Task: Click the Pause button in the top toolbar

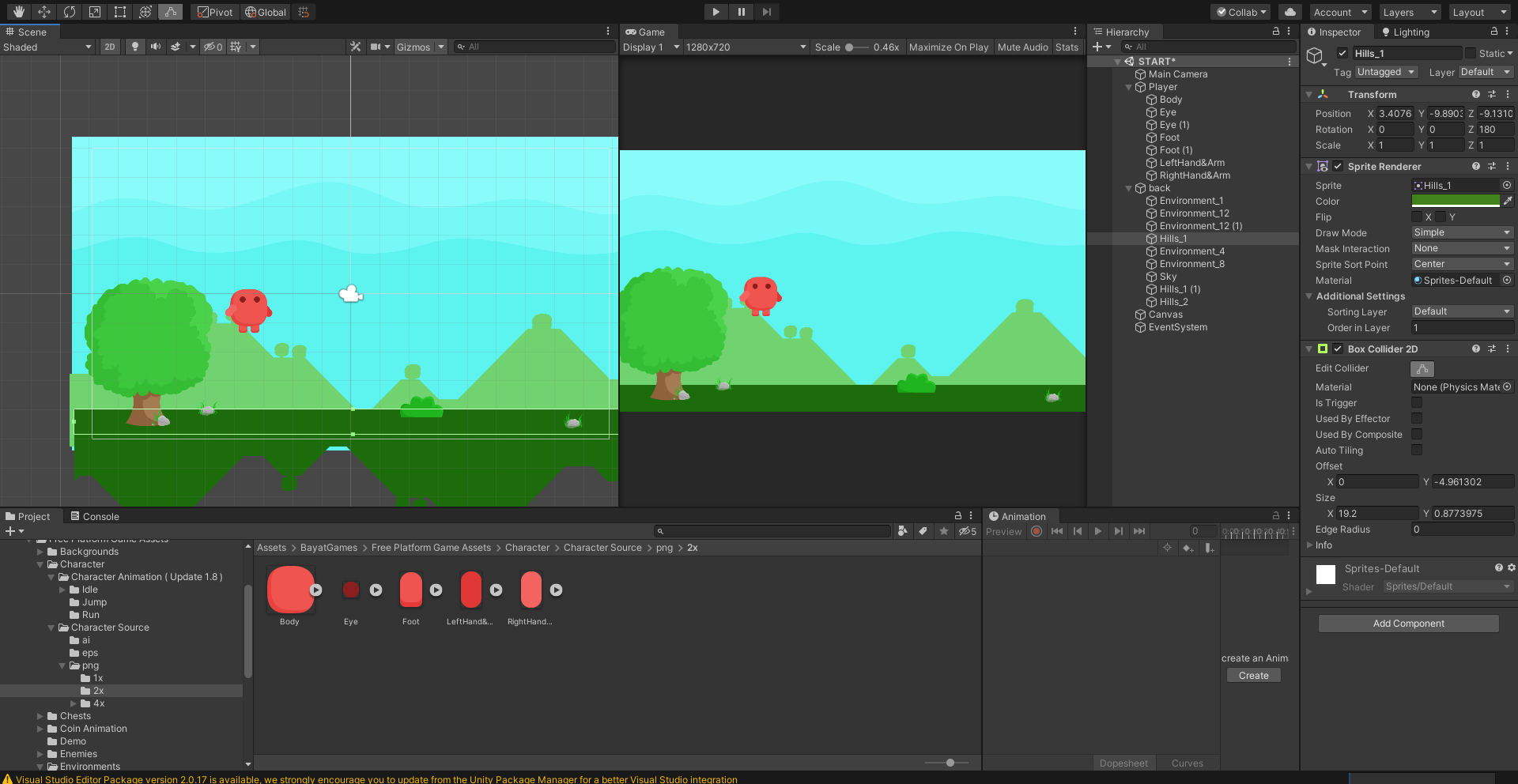Action: pos(742,12)
